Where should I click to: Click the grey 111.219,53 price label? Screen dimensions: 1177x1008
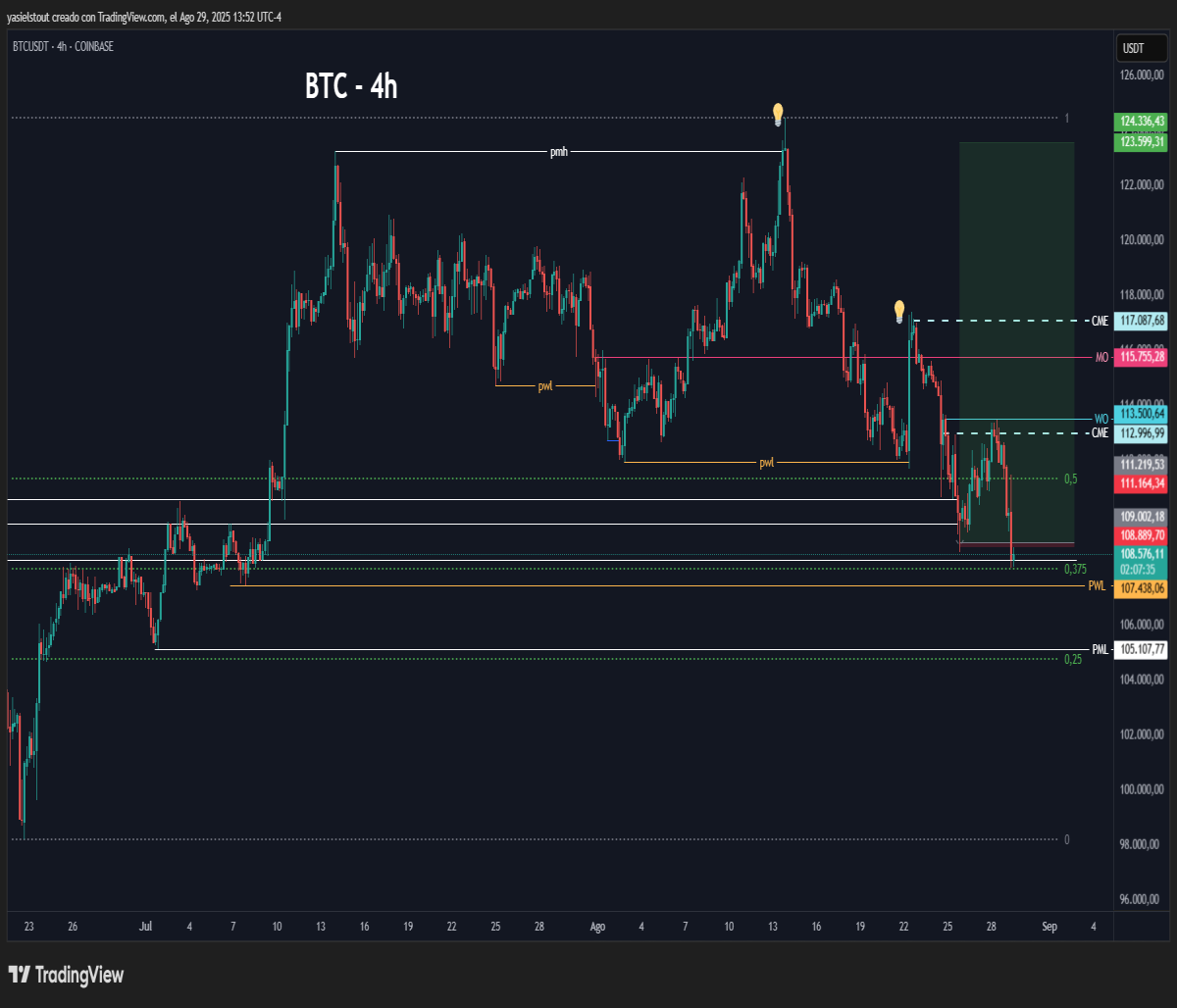(x=1142, y=464)
